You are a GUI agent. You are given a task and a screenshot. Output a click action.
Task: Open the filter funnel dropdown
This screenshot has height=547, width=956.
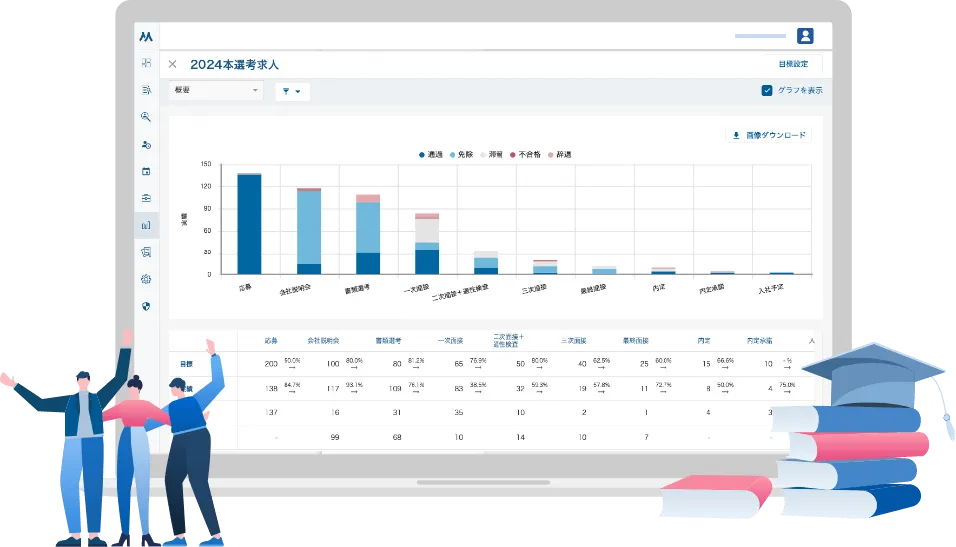pyautogui.click(x=291, y=91)
